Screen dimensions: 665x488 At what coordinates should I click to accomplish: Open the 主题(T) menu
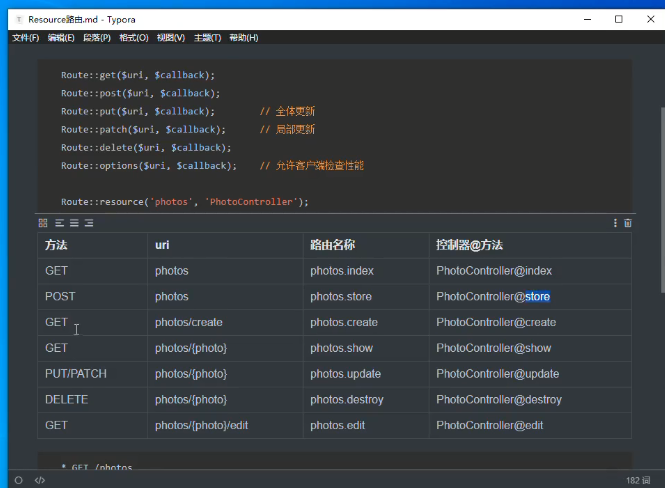[x=207, y=38]
